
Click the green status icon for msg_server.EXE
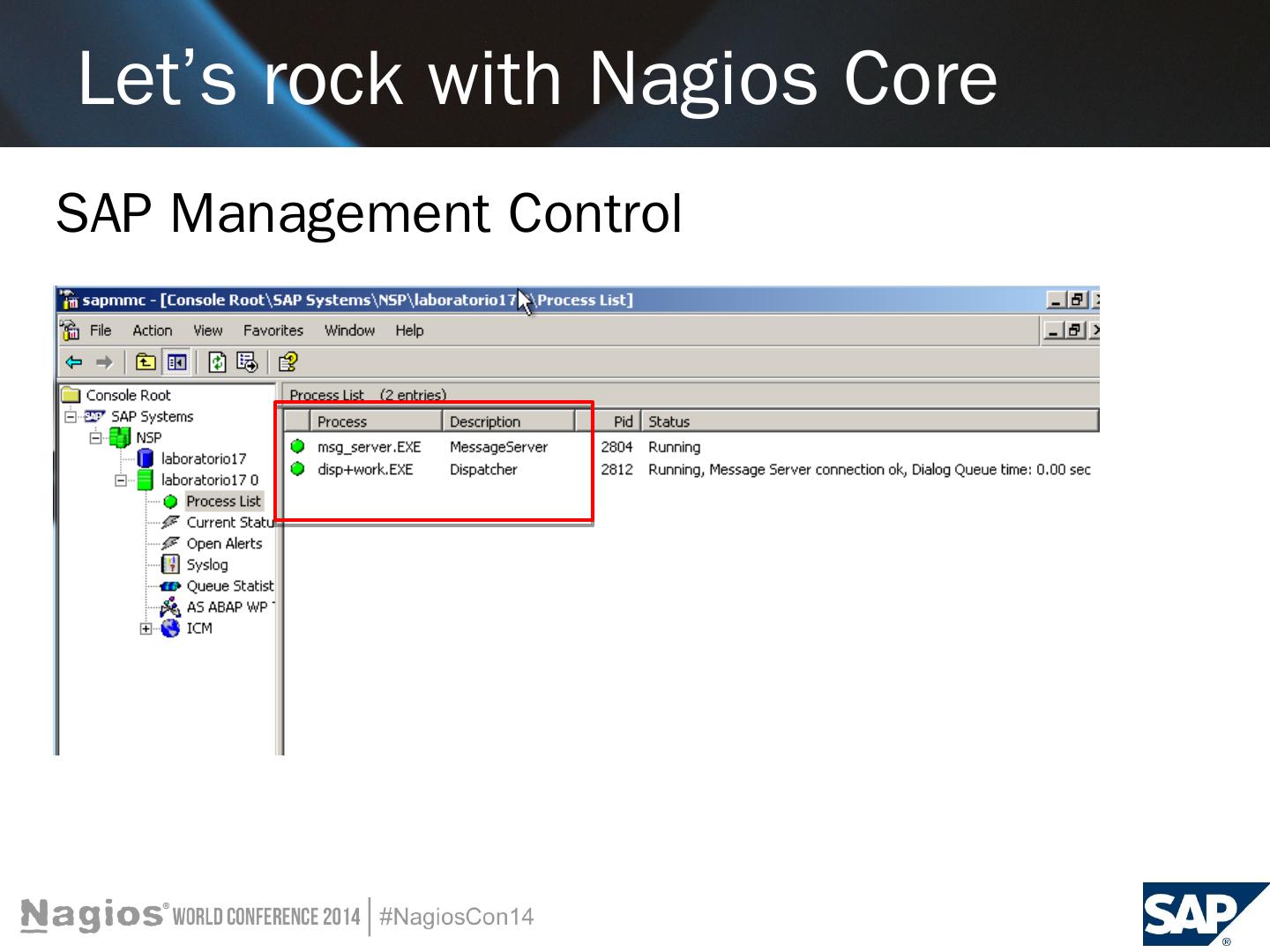297,447
